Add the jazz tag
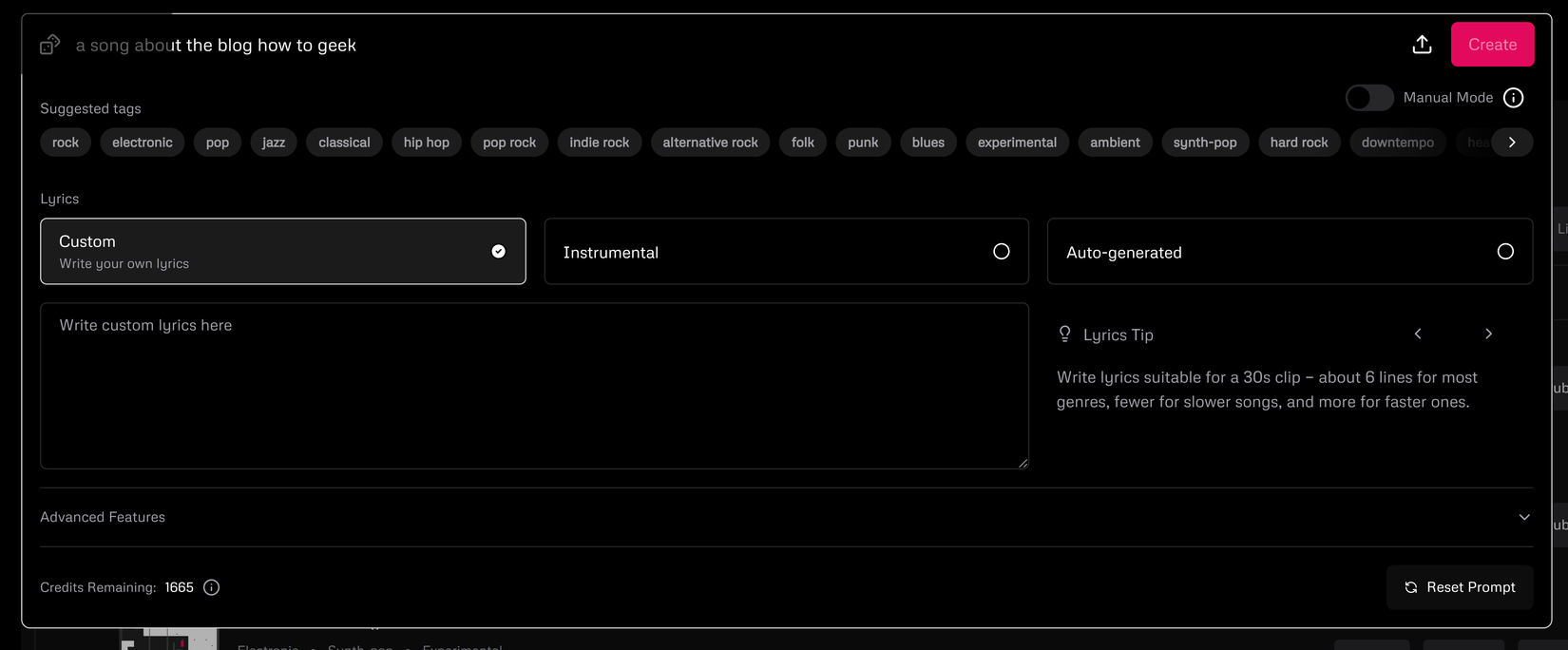The width and height of the screenshot is (1568, 650). [x=274, y=143]
